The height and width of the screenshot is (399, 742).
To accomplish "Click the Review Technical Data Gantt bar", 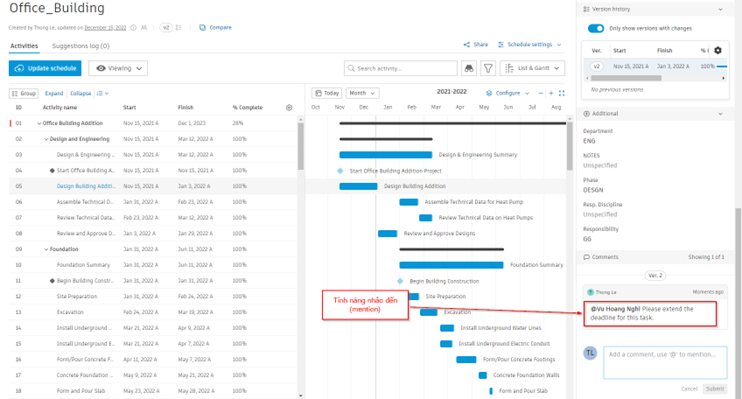I will pyautogui.click(x=425, y=218).
